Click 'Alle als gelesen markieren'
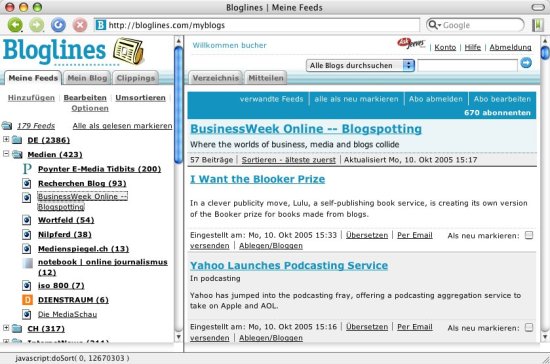This screenshot has height=364, width=550. click(122, 126)
